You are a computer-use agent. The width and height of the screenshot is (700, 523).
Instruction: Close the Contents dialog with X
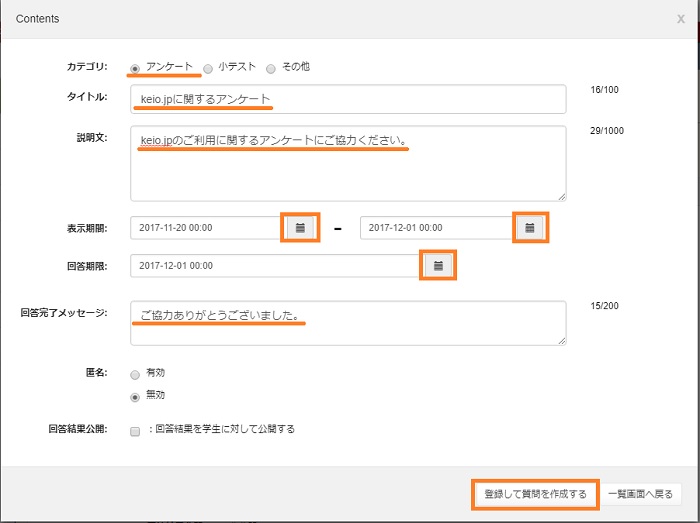(x=681, y=19)
